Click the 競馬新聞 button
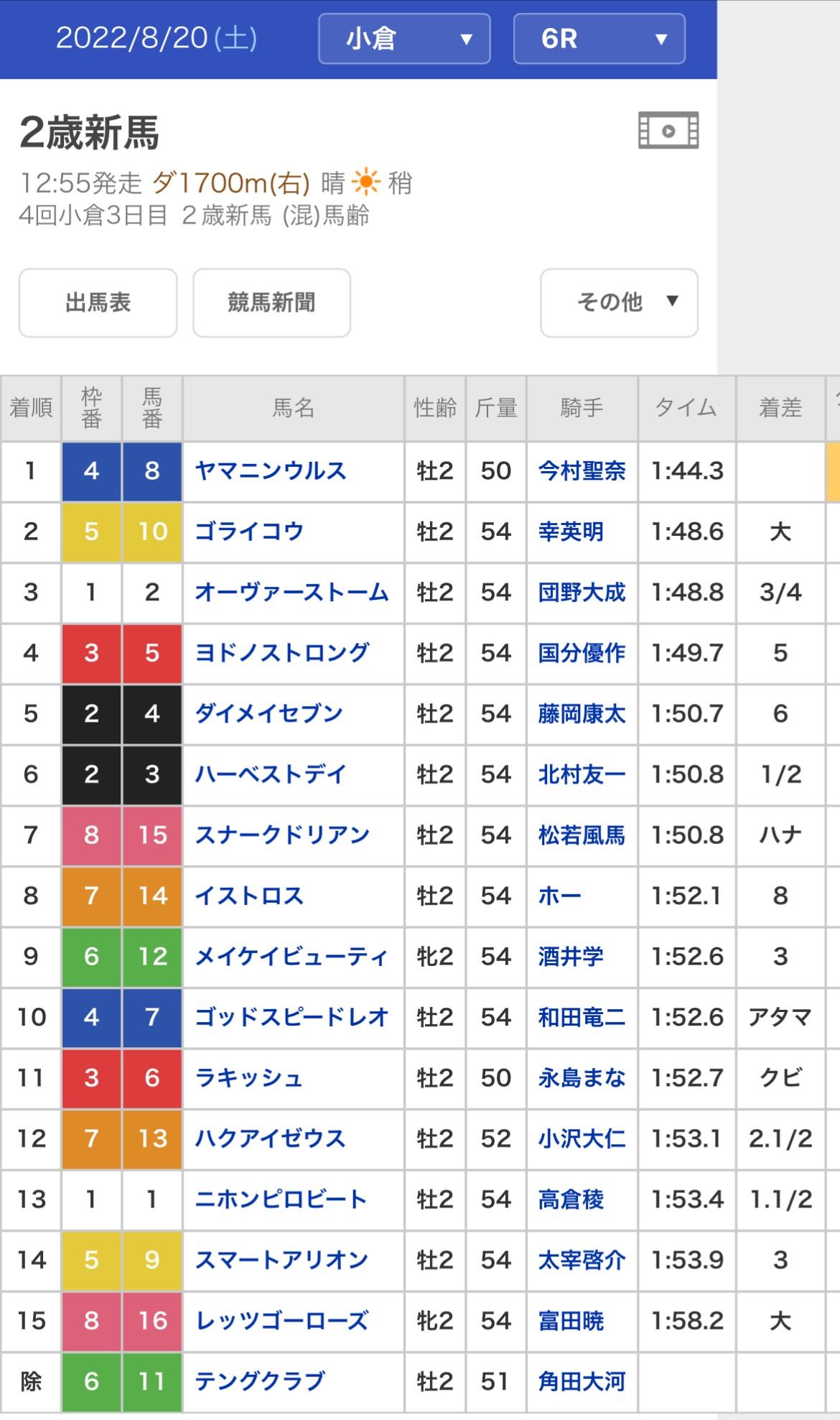This screenshot has width=840, height=1420. click(x=271, y=302)
